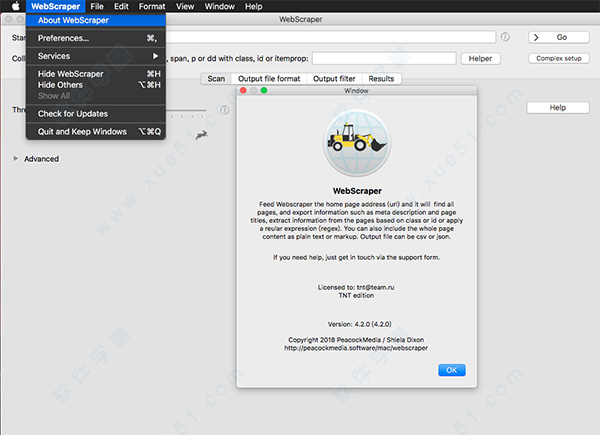600x435 pixels.
Task: Click the peacockmedia.software URL text
Action: [x=356, y=348]
